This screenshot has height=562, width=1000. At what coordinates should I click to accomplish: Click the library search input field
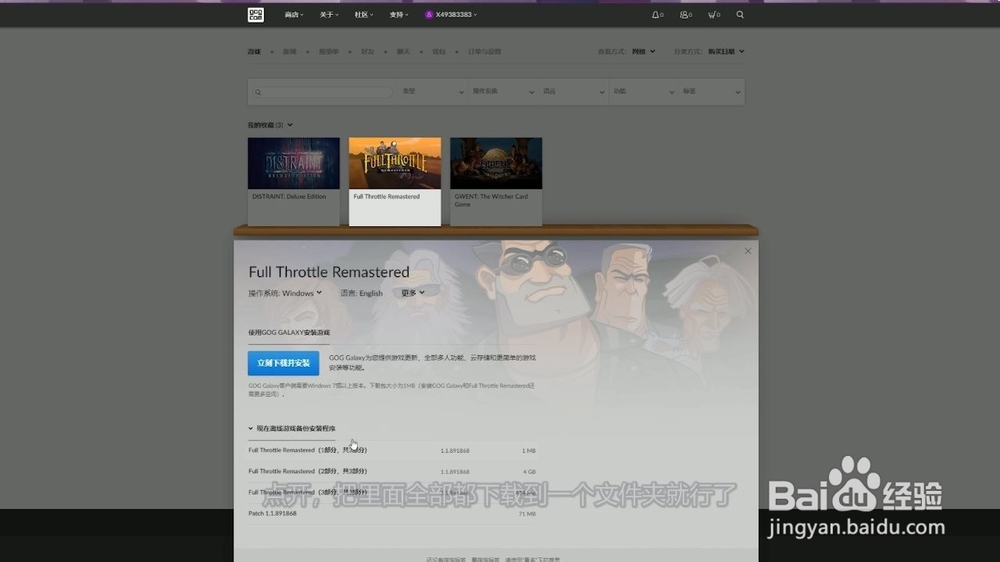tap(323, 92)
